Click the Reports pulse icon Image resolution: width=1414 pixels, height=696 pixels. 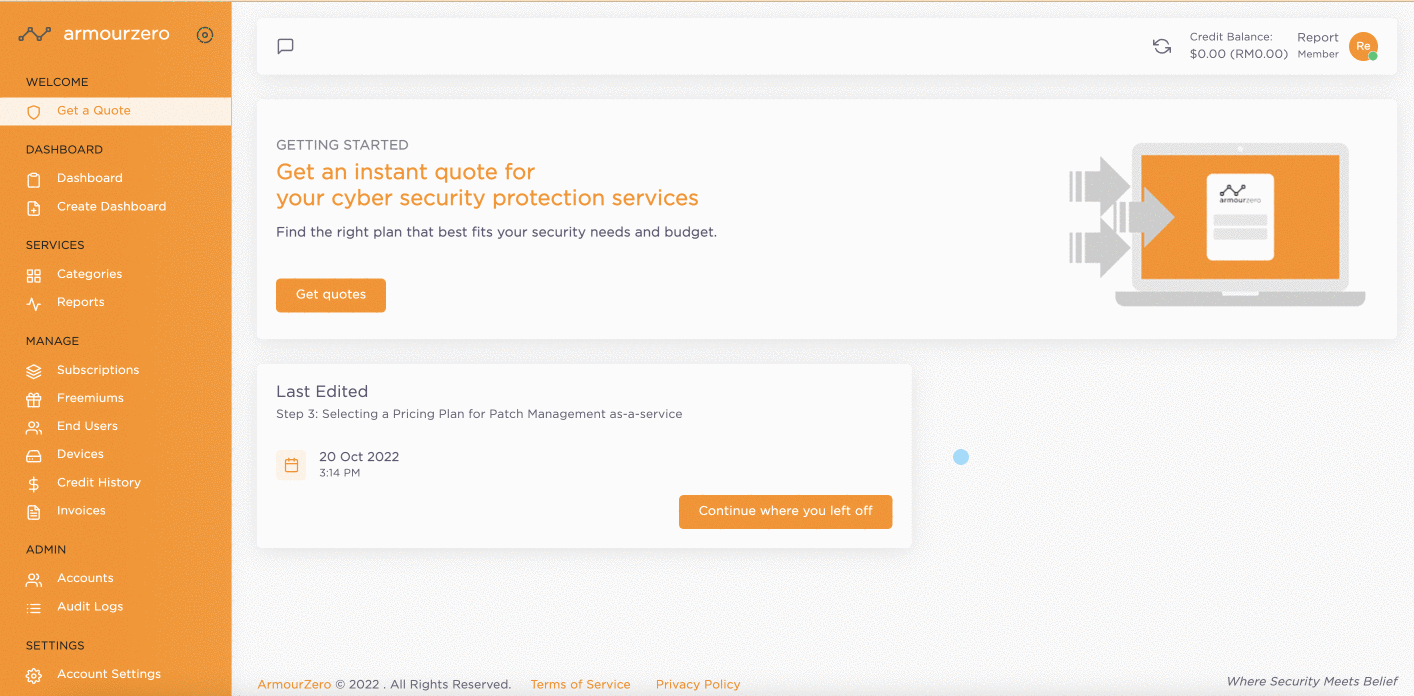click(x=34, y=304)
